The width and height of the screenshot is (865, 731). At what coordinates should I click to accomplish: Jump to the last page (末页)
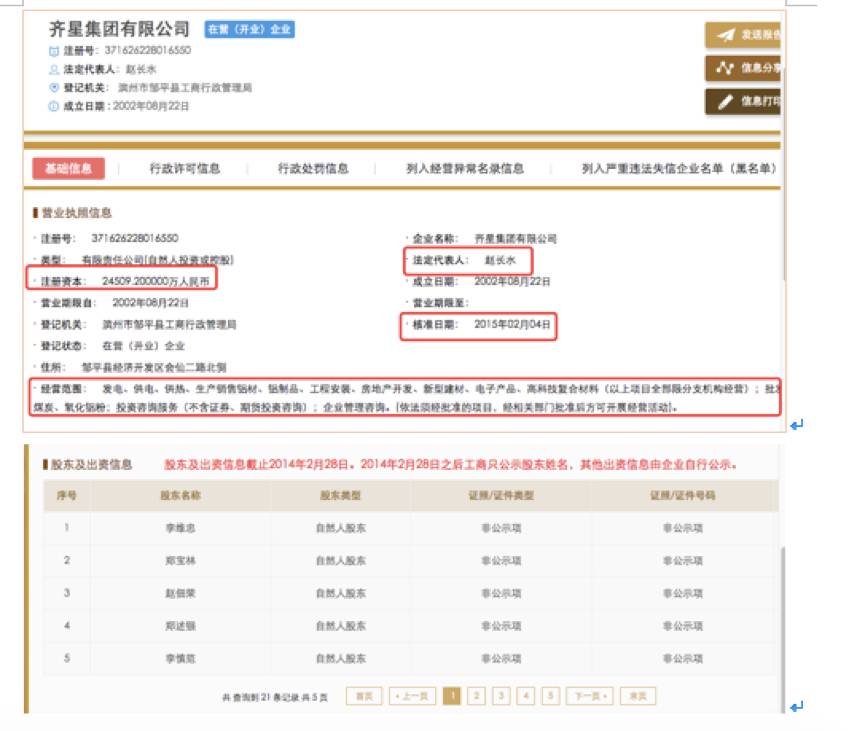tap(638, 696)
